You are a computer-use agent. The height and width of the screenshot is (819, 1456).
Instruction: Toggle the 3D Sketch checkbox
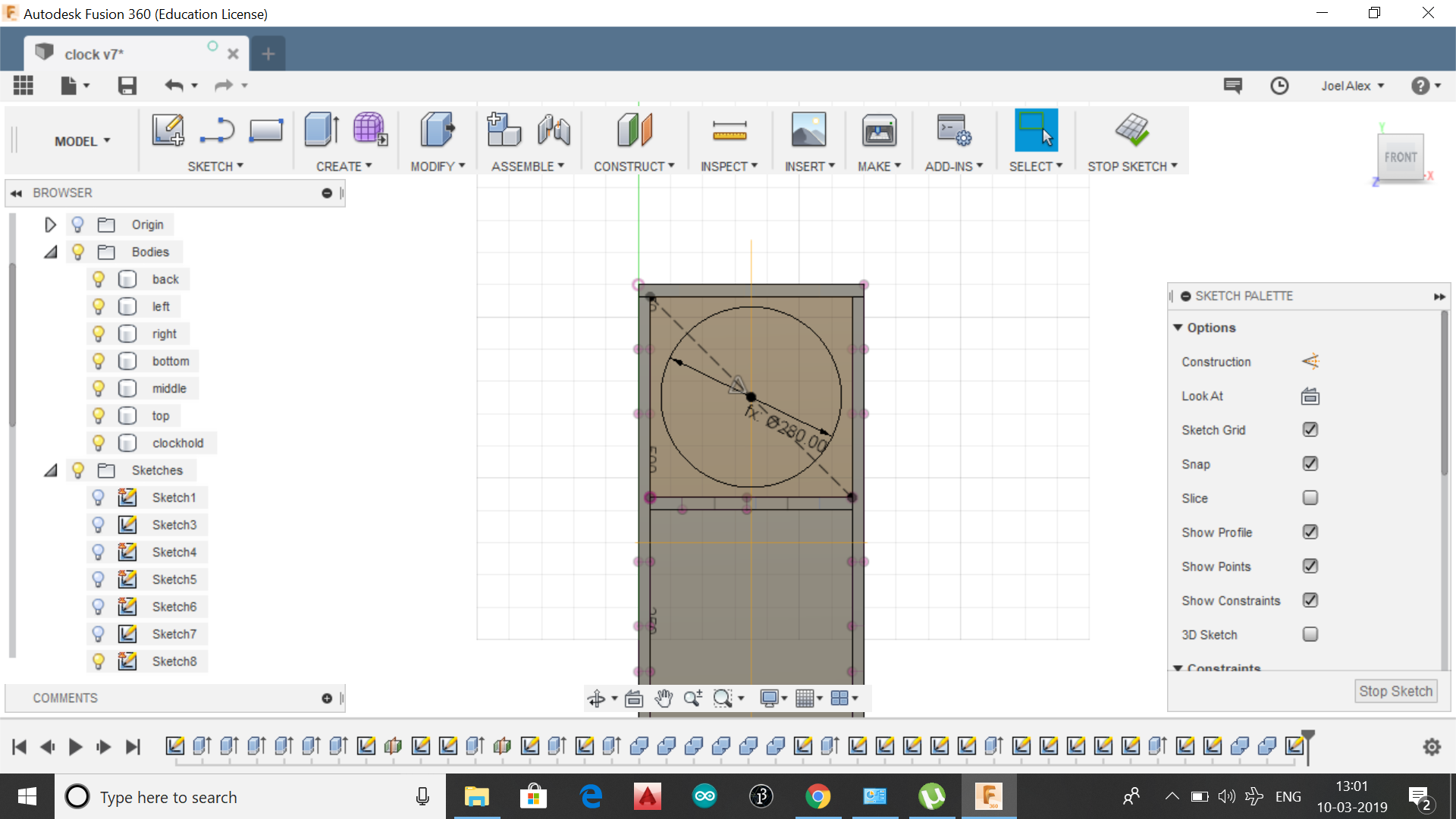click(1310, 635)
